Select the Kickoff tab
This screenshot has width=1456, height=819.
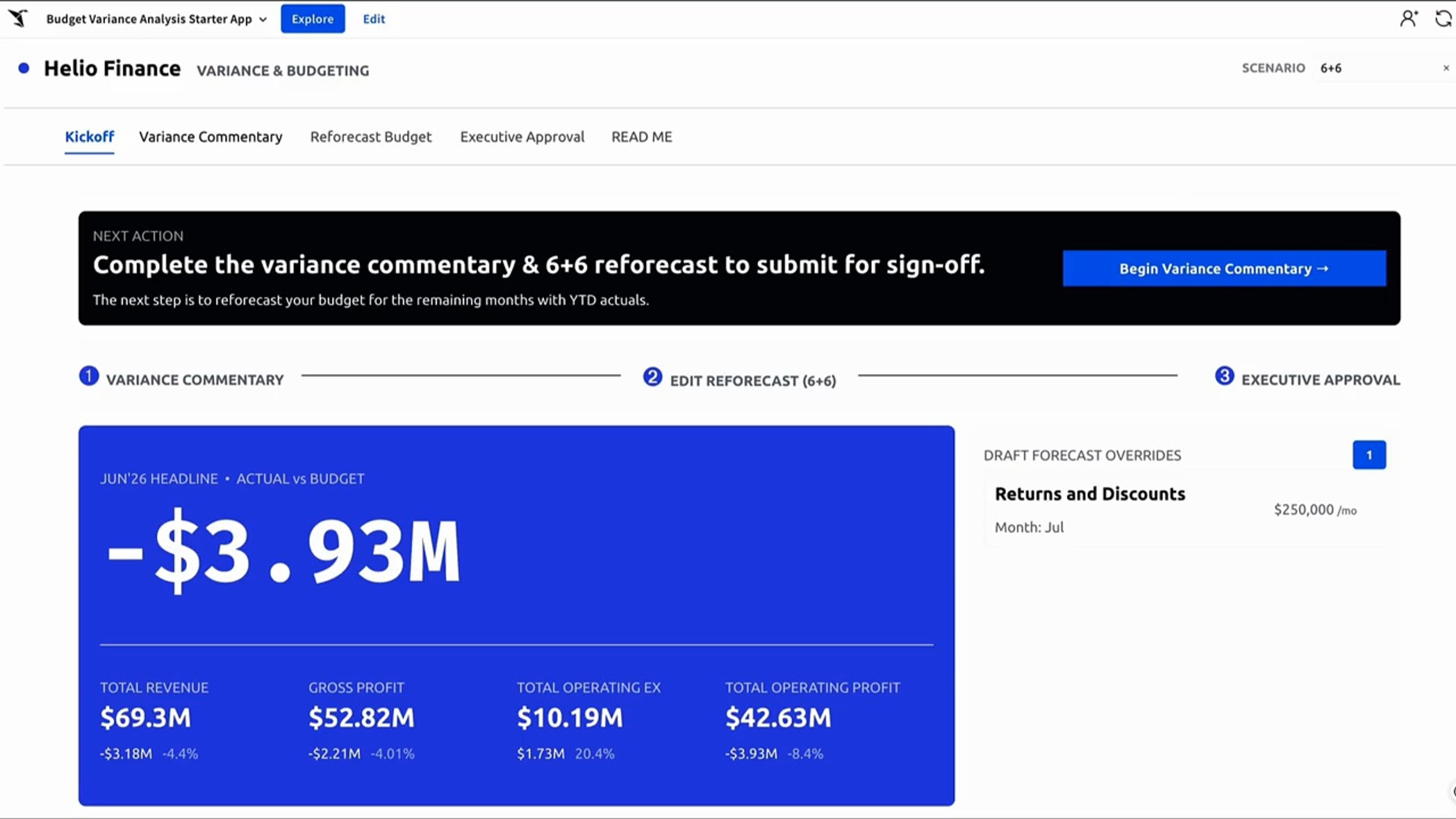[89, 137]
